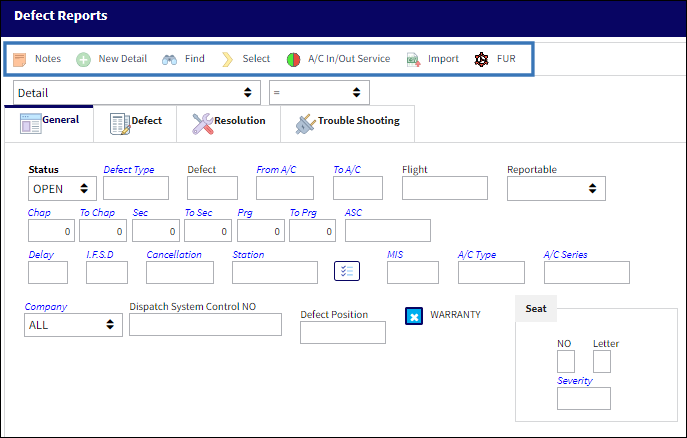Open the Detail dropdown
The height and width of the screenshot is (438, 687).
tap(137, 92)
